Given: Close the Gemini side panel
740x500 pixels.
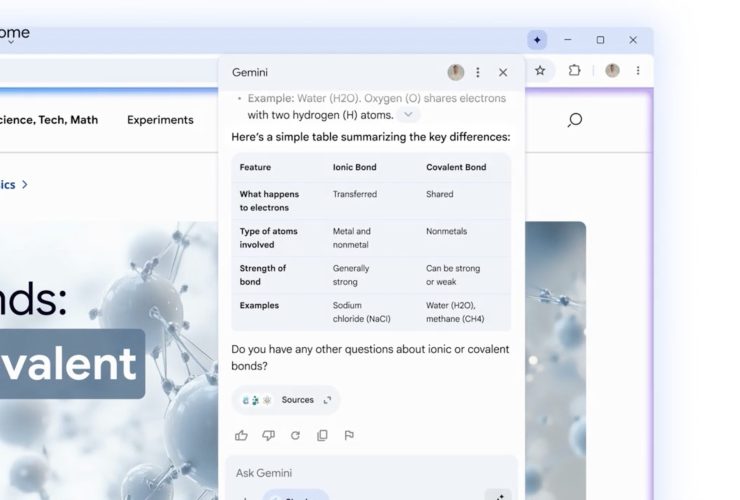Looking at the screenshot, I should click(x=503, y=72).
